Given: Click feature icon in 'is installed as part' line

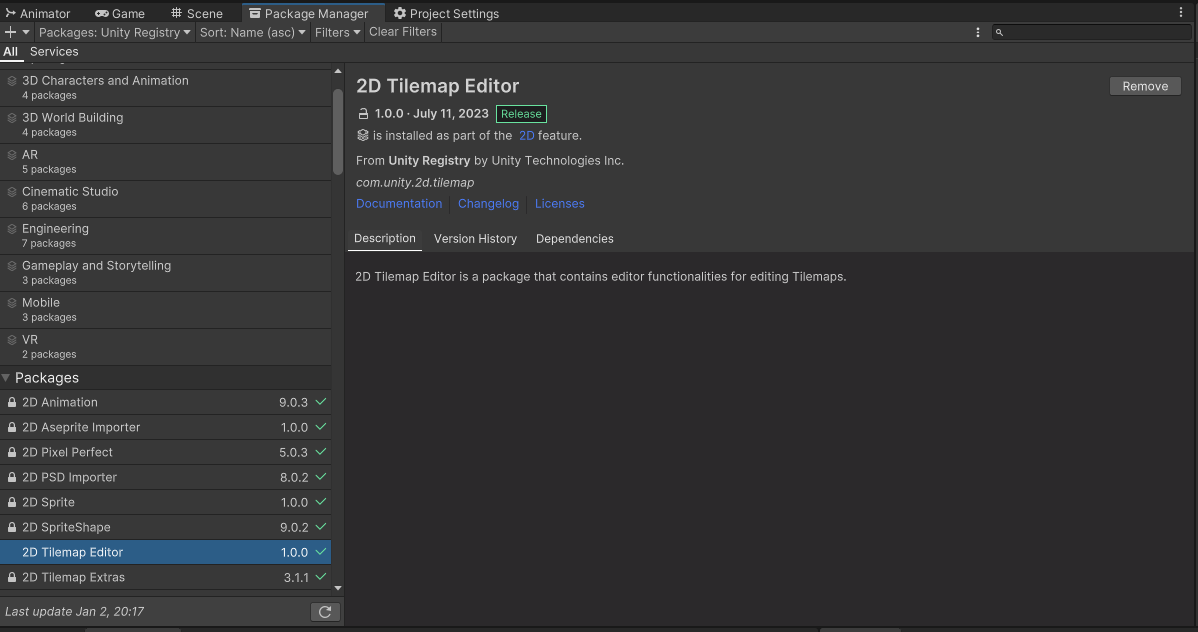Looking at the screenshot, I should pyautogui.click(x=363, y=135).
